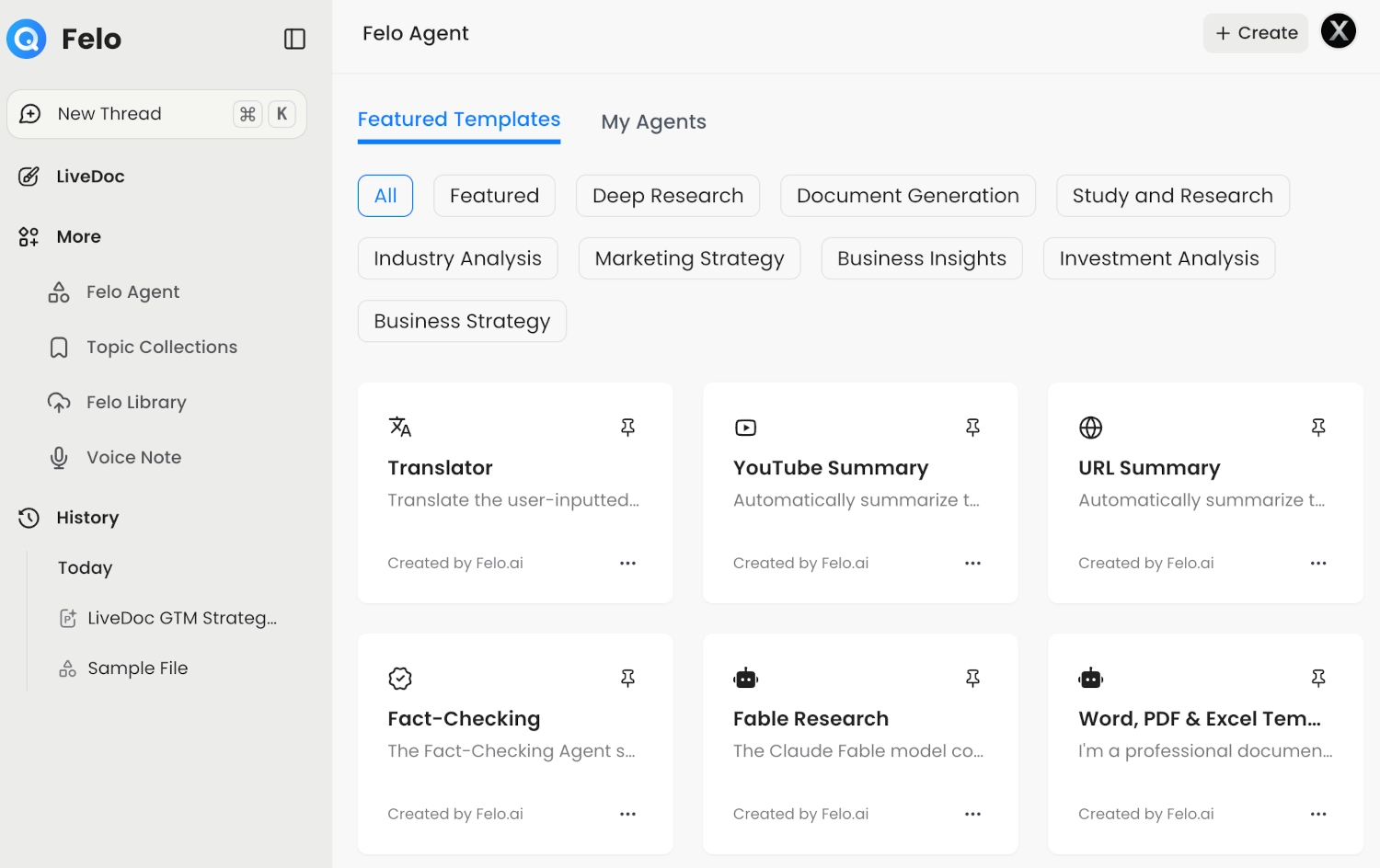This screenshot has height=868, width=1380.
Task: Open the Fable Research template title
Action: click(x=811, y=719)
